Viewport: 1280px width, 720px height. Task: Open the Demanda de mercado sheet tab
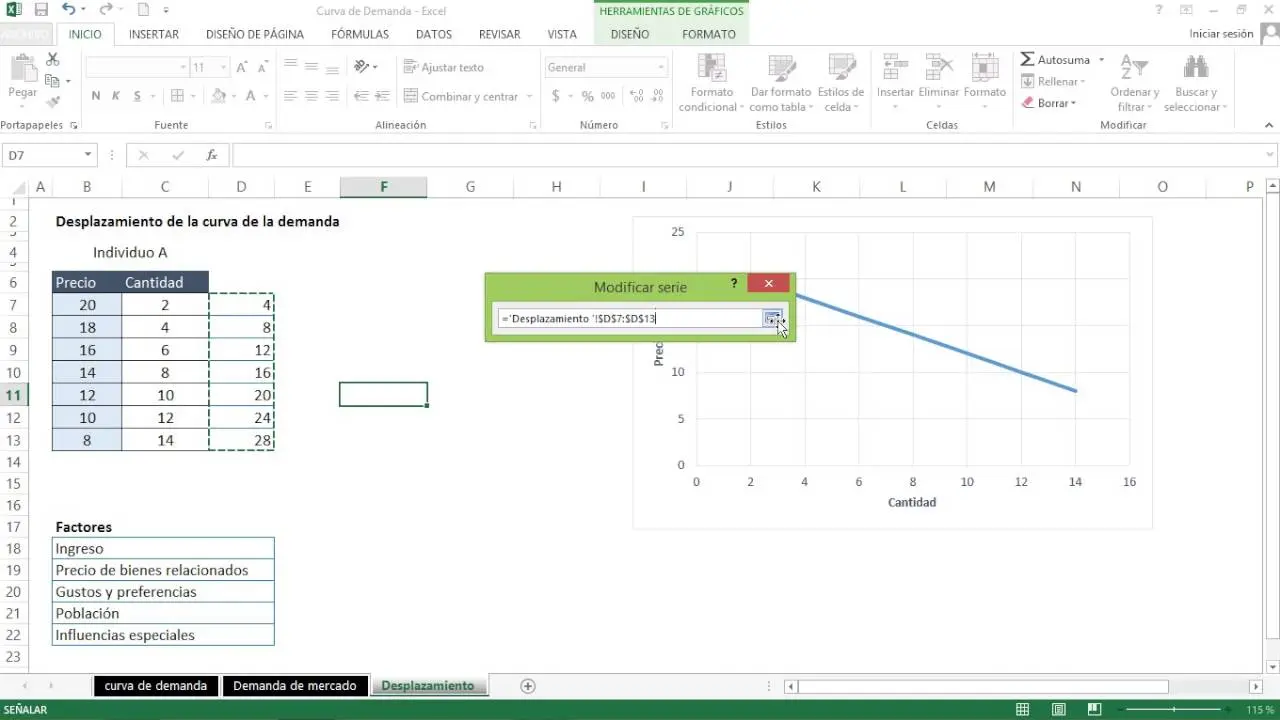(x=295, y=685)
